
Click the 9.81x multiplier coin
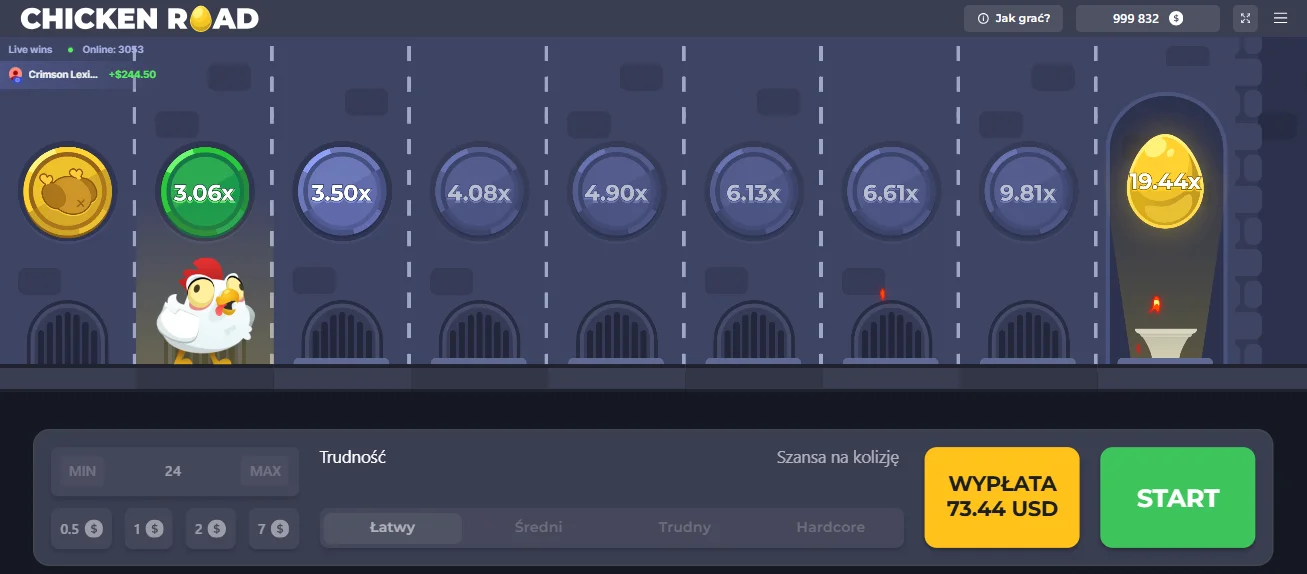[x=1028, y=192]
